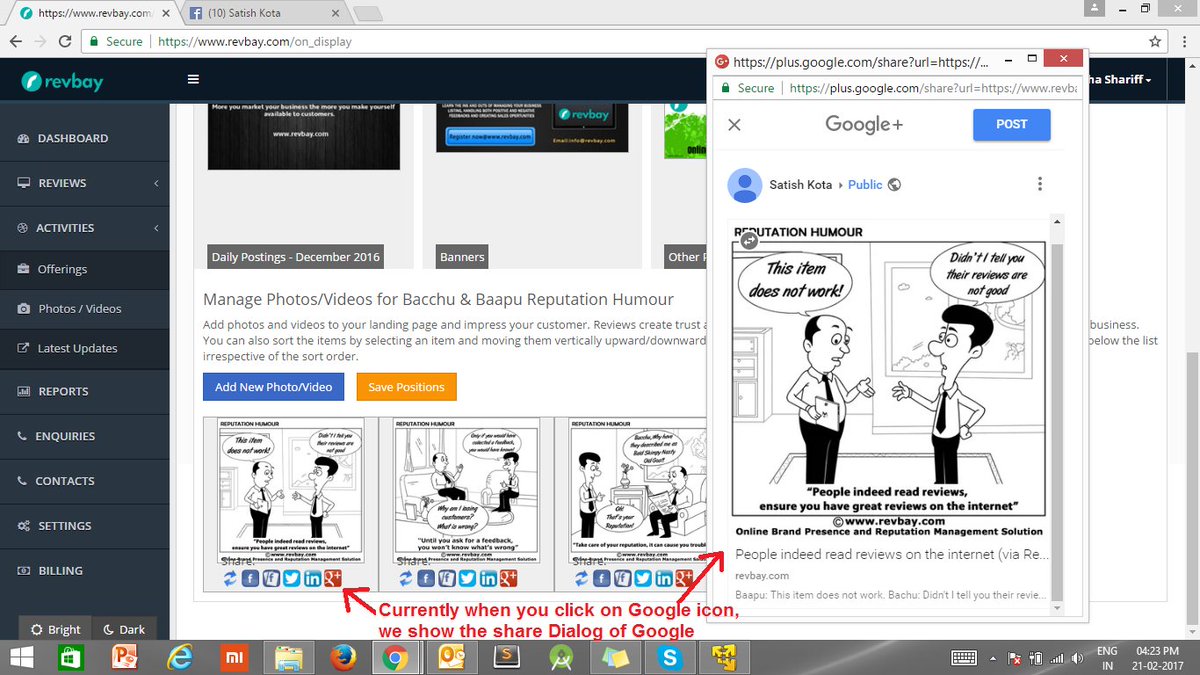The image size is (1200, 675).
Task: Share 'Why am I losing customers' cartoon on Google+
Action: 509,578
